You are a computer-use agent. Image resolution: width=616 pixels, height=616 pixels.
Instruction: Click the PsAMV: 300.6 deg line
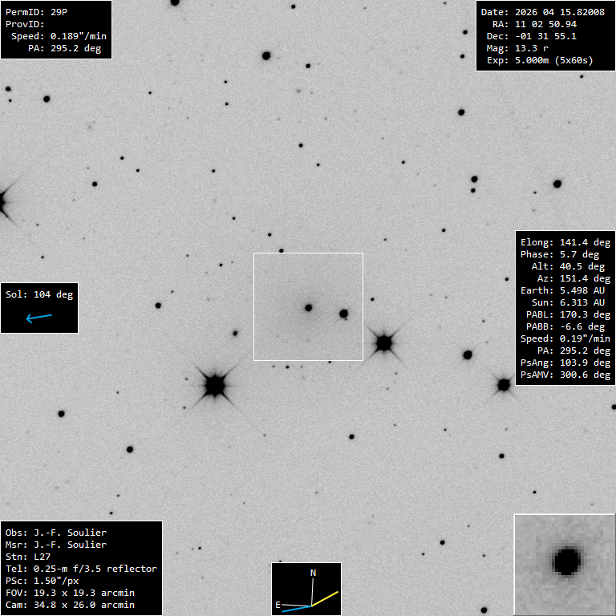coord(565,375)
